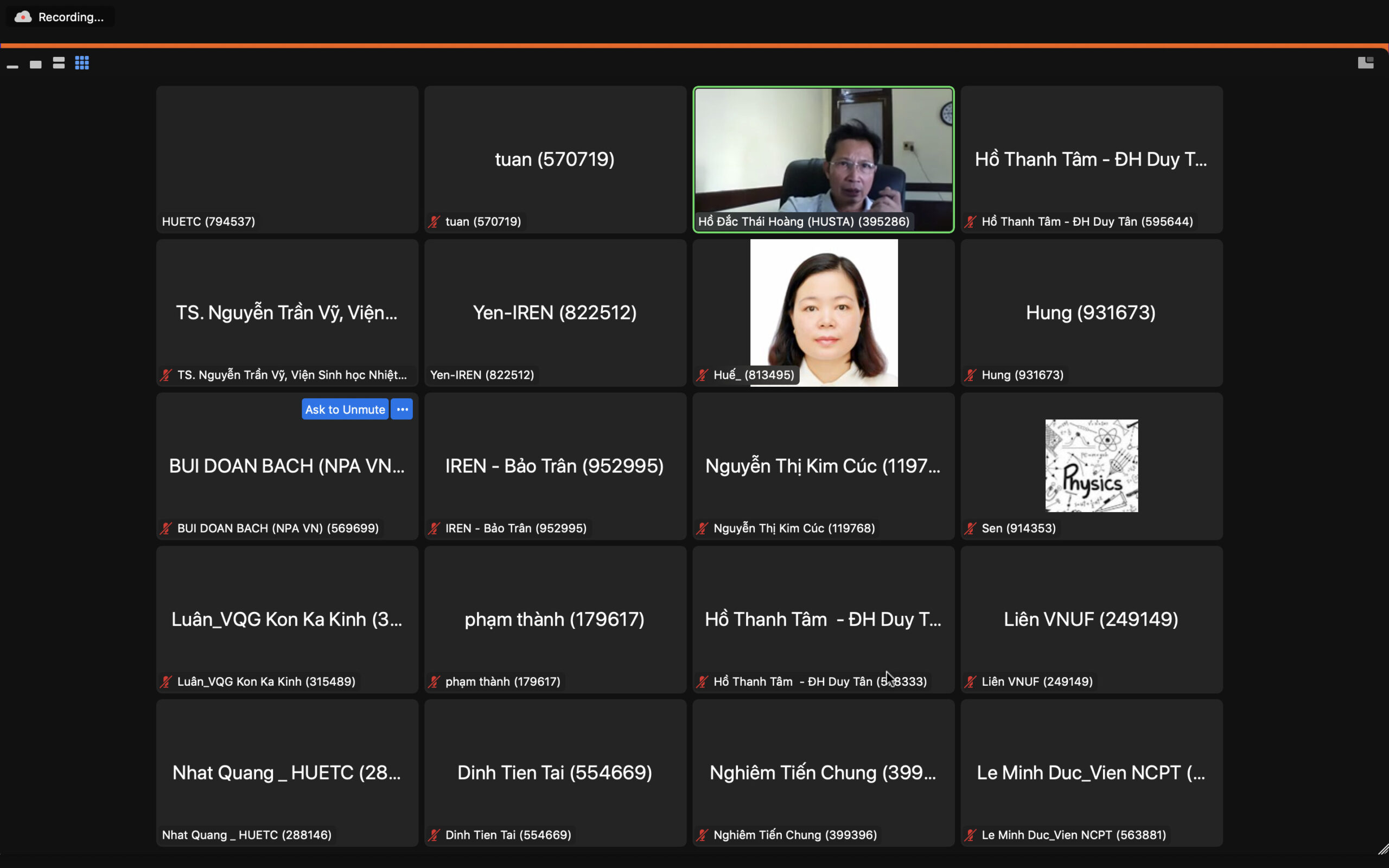Click the minimized thumbnail strip view icon
1389x868 pixels.
click(x=12, y=65)
